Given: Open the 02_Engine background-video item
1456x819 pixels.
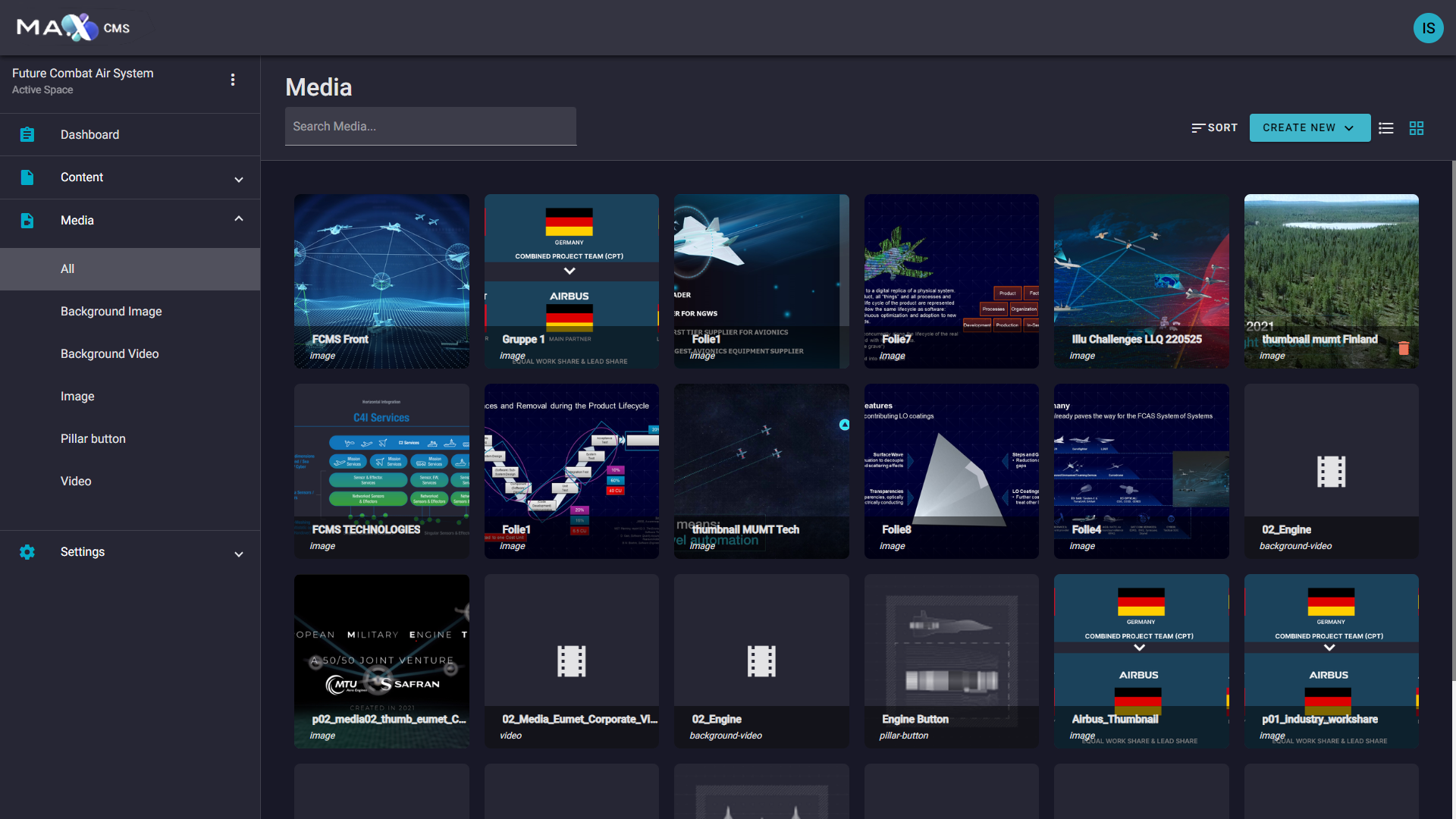Looking at the screenshot, I should point(1331,471).
